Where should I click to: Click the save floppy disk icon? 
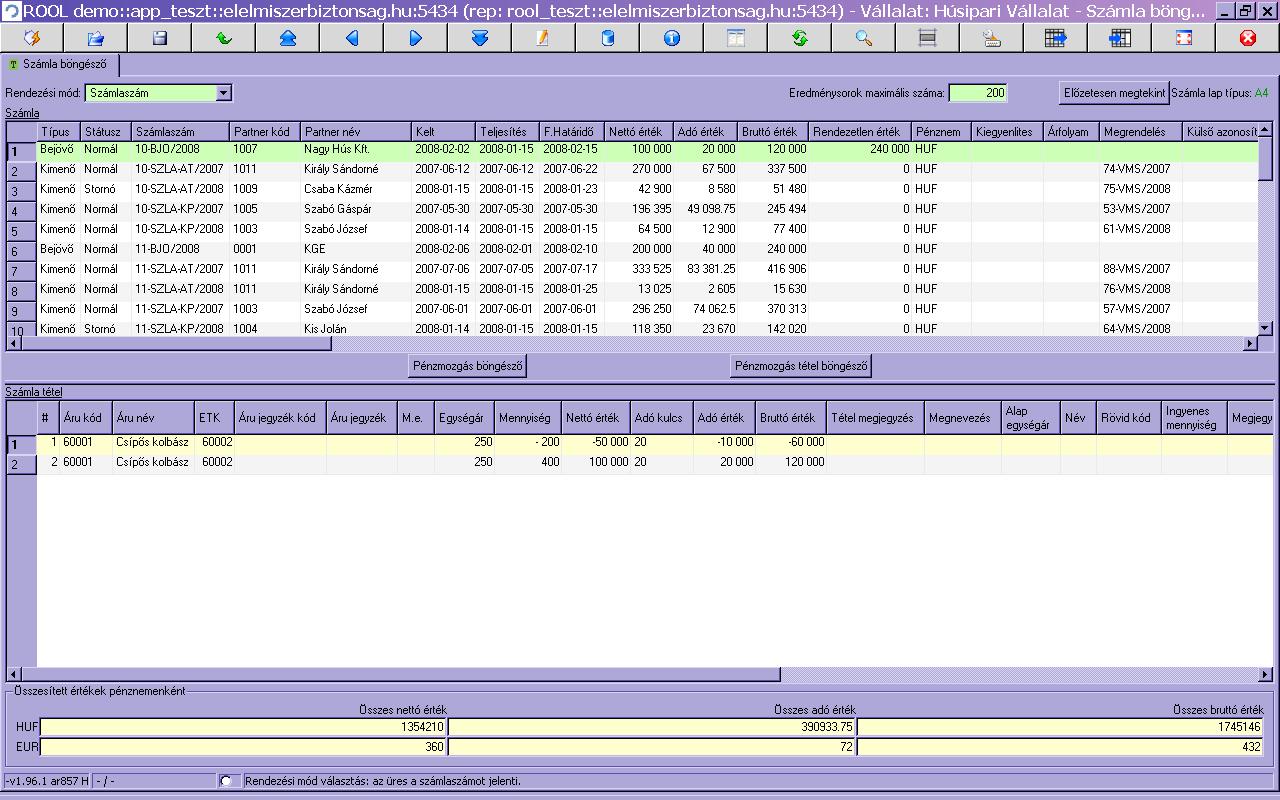pos(159,38)
